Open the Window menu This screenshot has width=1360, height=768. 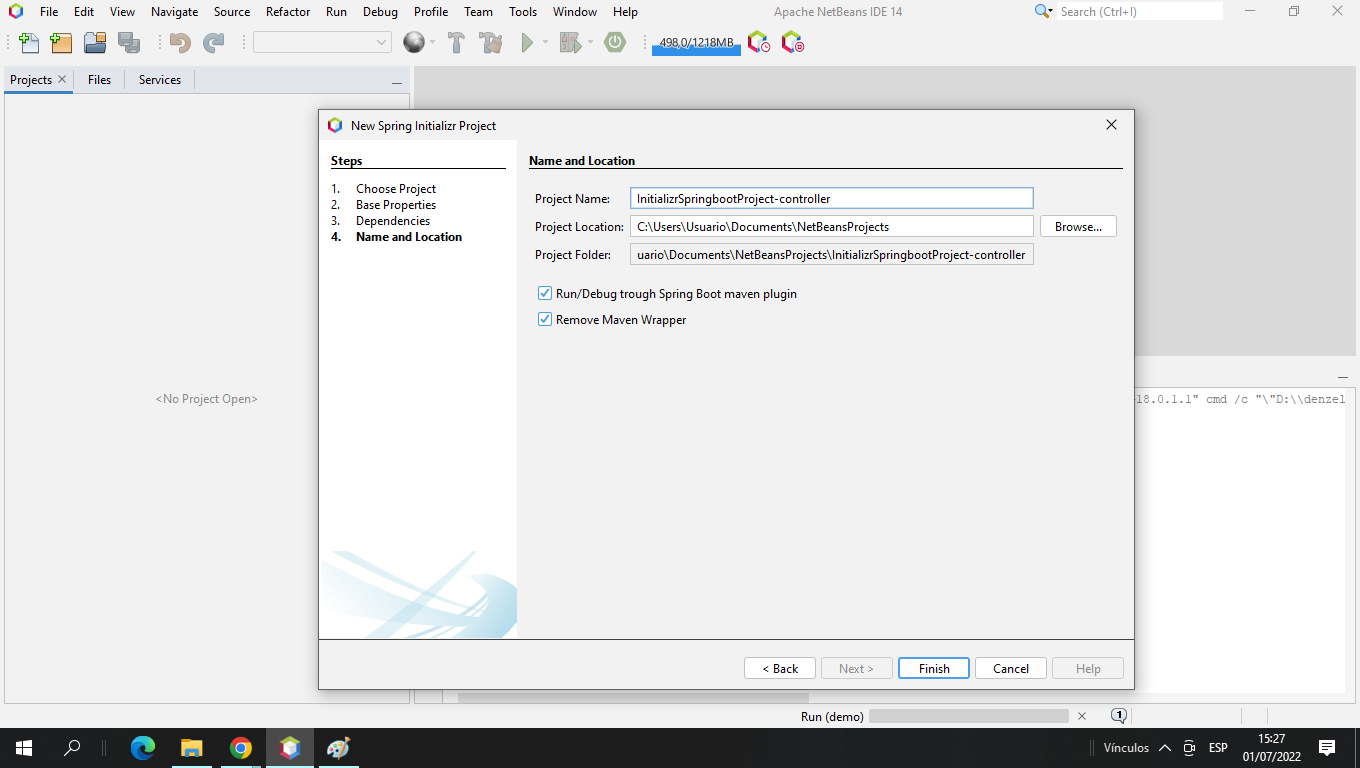pos(575,12)
